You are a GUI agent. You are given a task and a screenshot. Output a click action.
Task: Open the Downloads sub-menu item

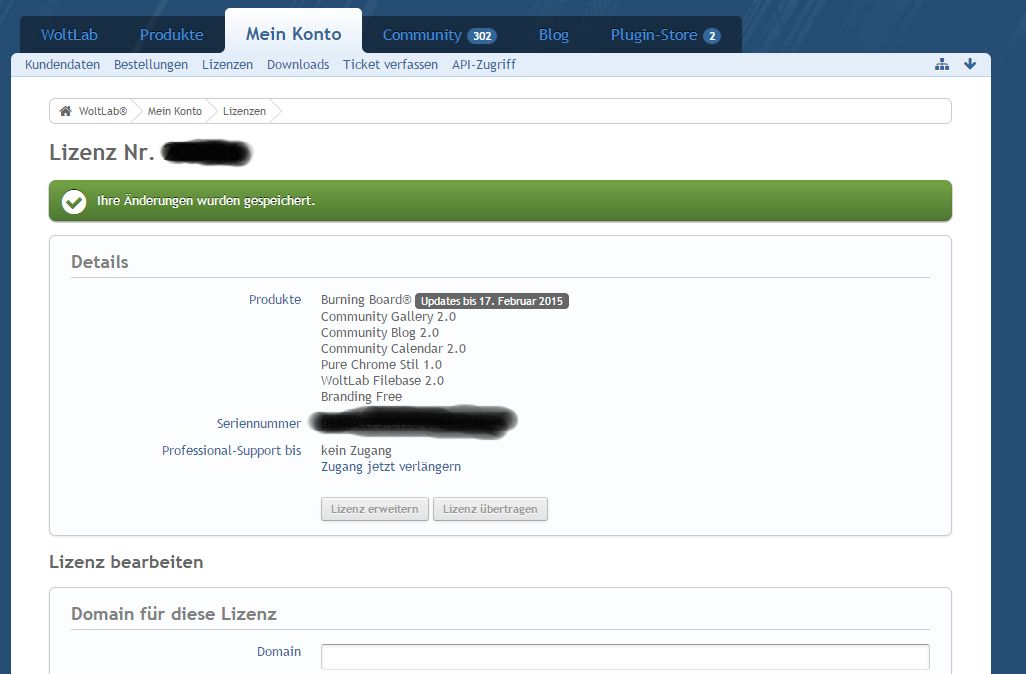tap(298, 65)
